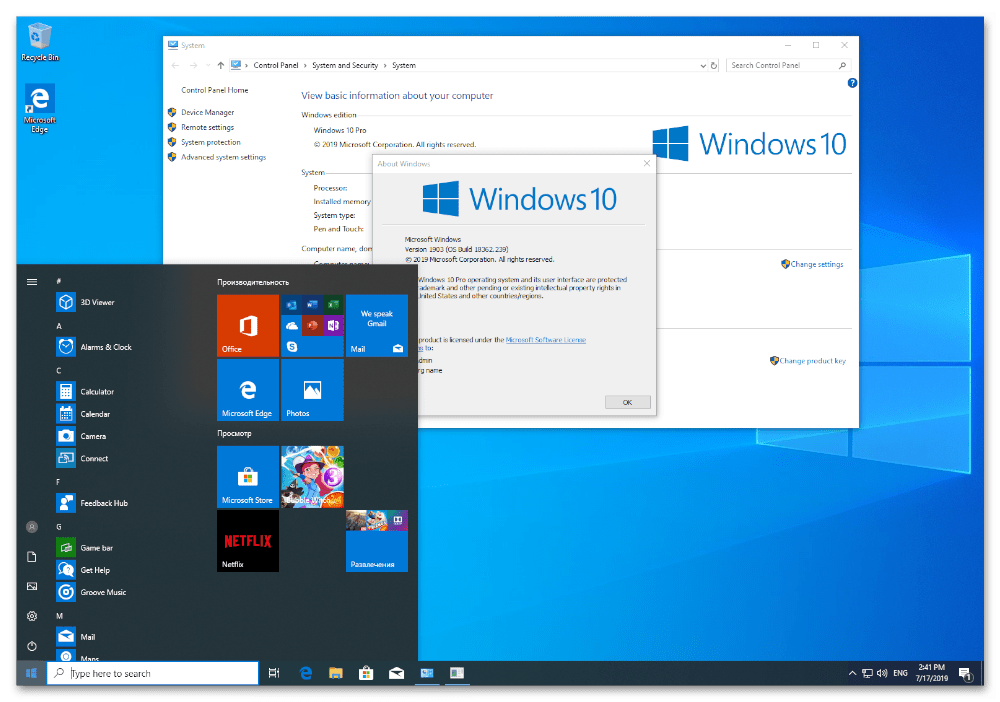Click the Power icon in Start menu
This screenshot has height=702, width=1000.
pos(32,646)
